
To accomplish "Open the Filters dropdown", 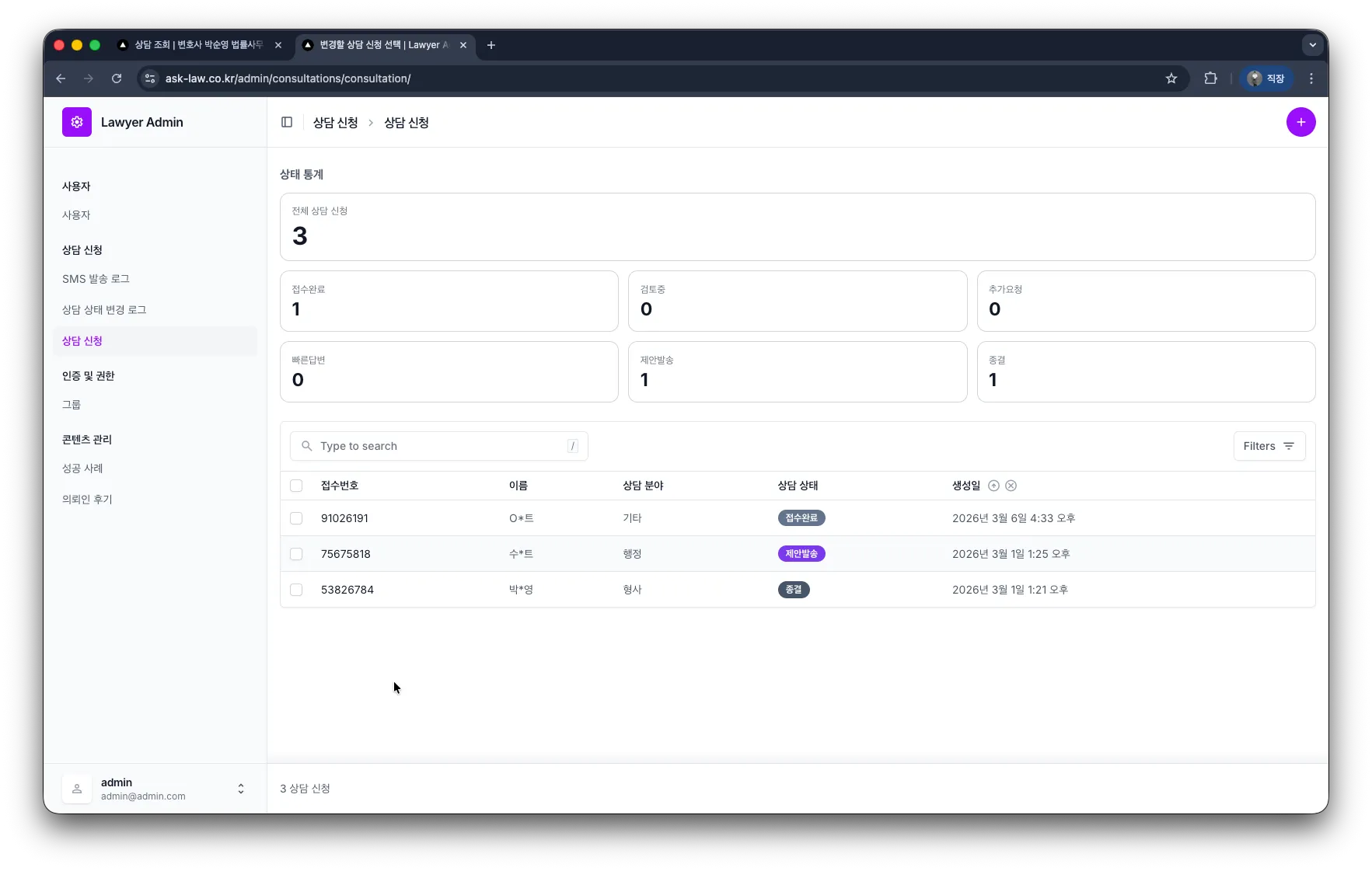I will (x=1269, y=446).
